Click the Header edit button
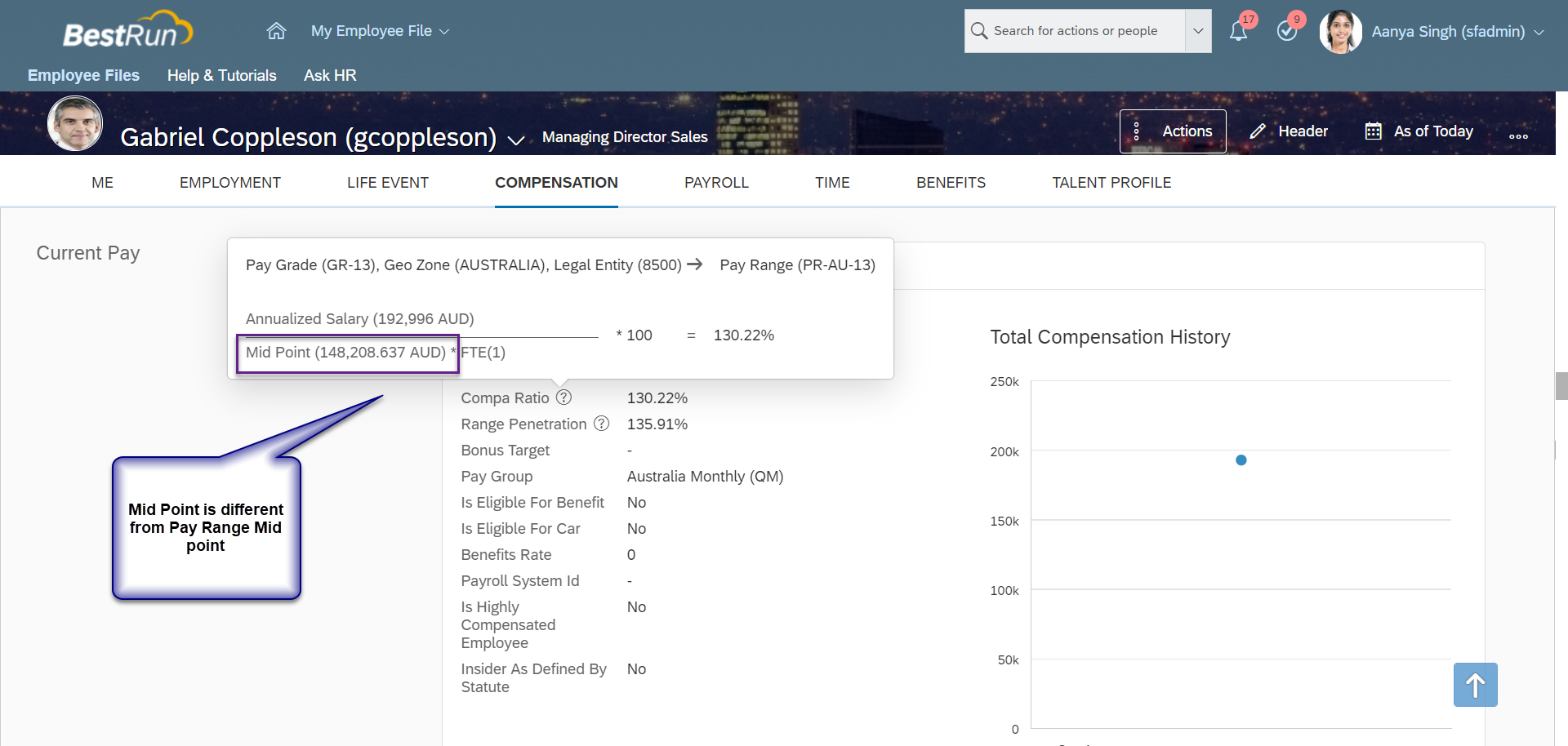Screen dimensions: 1568x746 [1289, 131]
